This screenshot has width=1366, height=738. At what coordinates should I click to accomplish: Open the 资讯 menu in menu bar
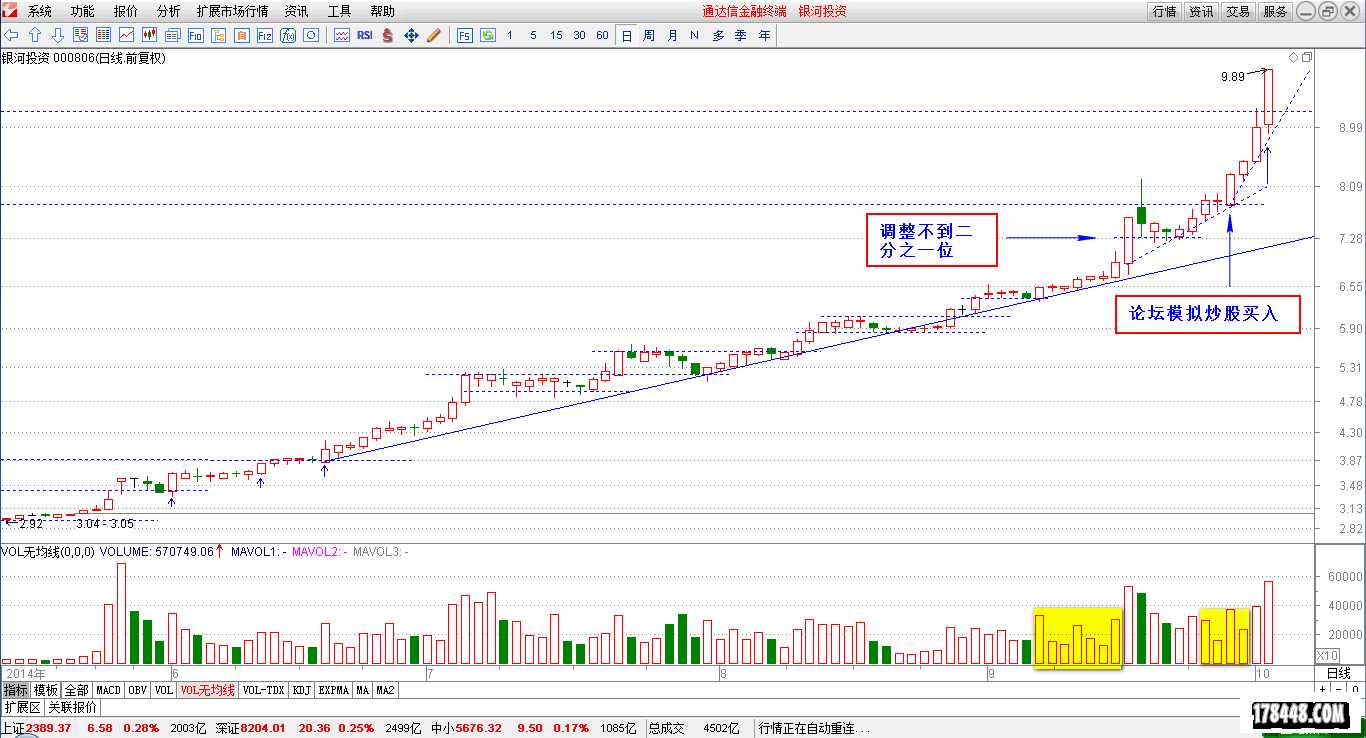[296, 11]
